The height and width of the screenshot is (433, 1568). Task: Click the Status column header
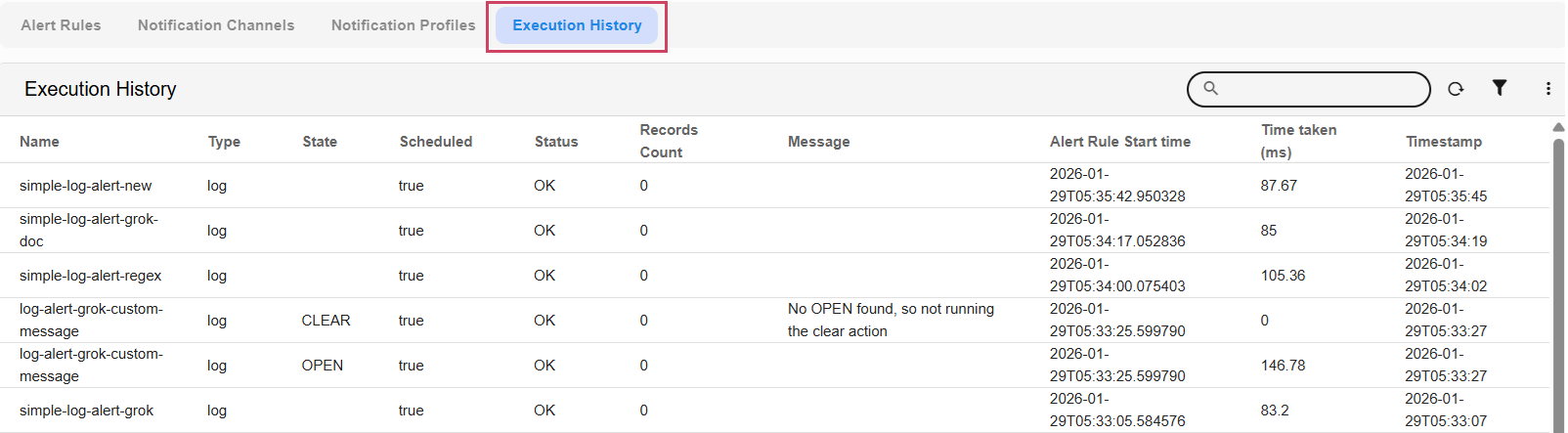click(556, 142)
